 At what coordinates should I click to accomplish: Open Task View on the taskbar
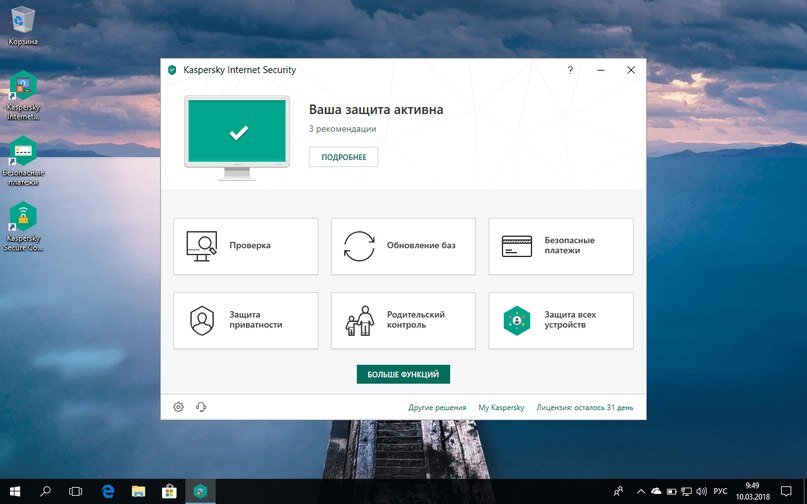76,492
